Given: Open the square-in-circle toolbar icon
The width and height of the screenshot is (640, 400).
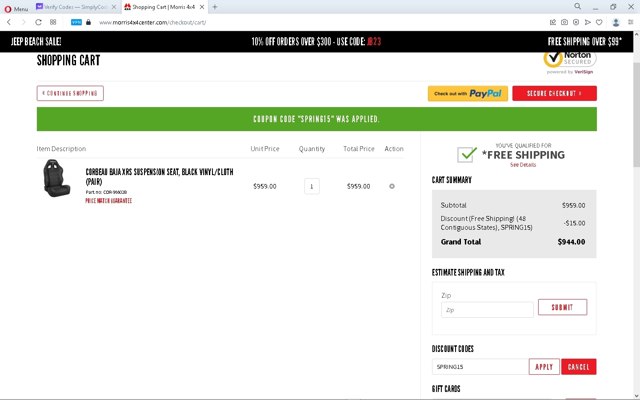Looking at the screenshot, I should tap(576, 22).
